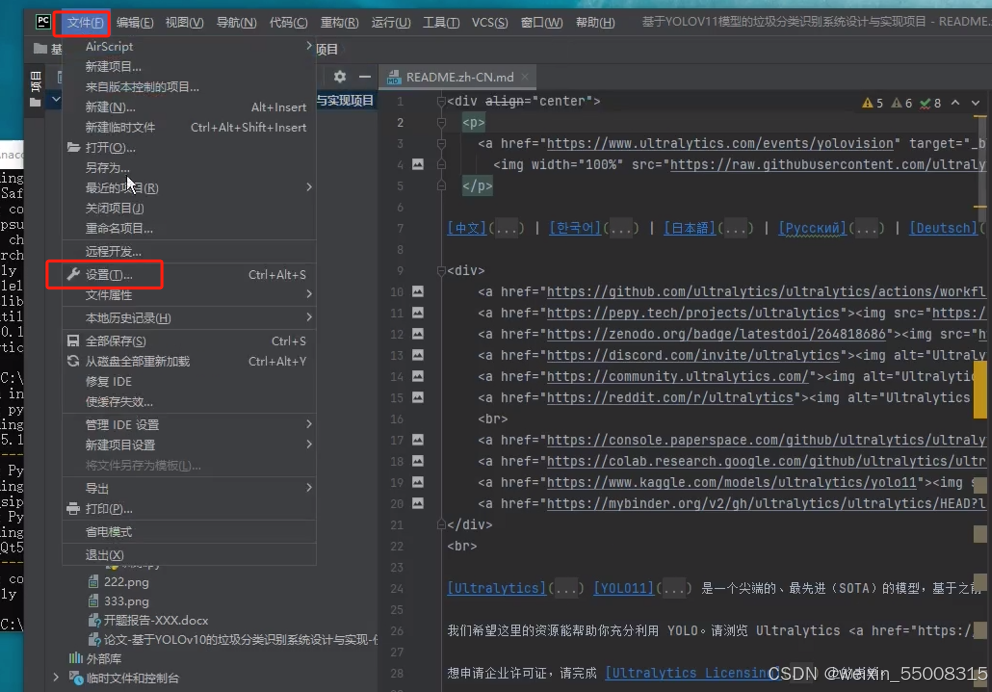Choose 使缓存失效... menu entry
This screenshot has height=692, width=992.
(x=119, y=402)
